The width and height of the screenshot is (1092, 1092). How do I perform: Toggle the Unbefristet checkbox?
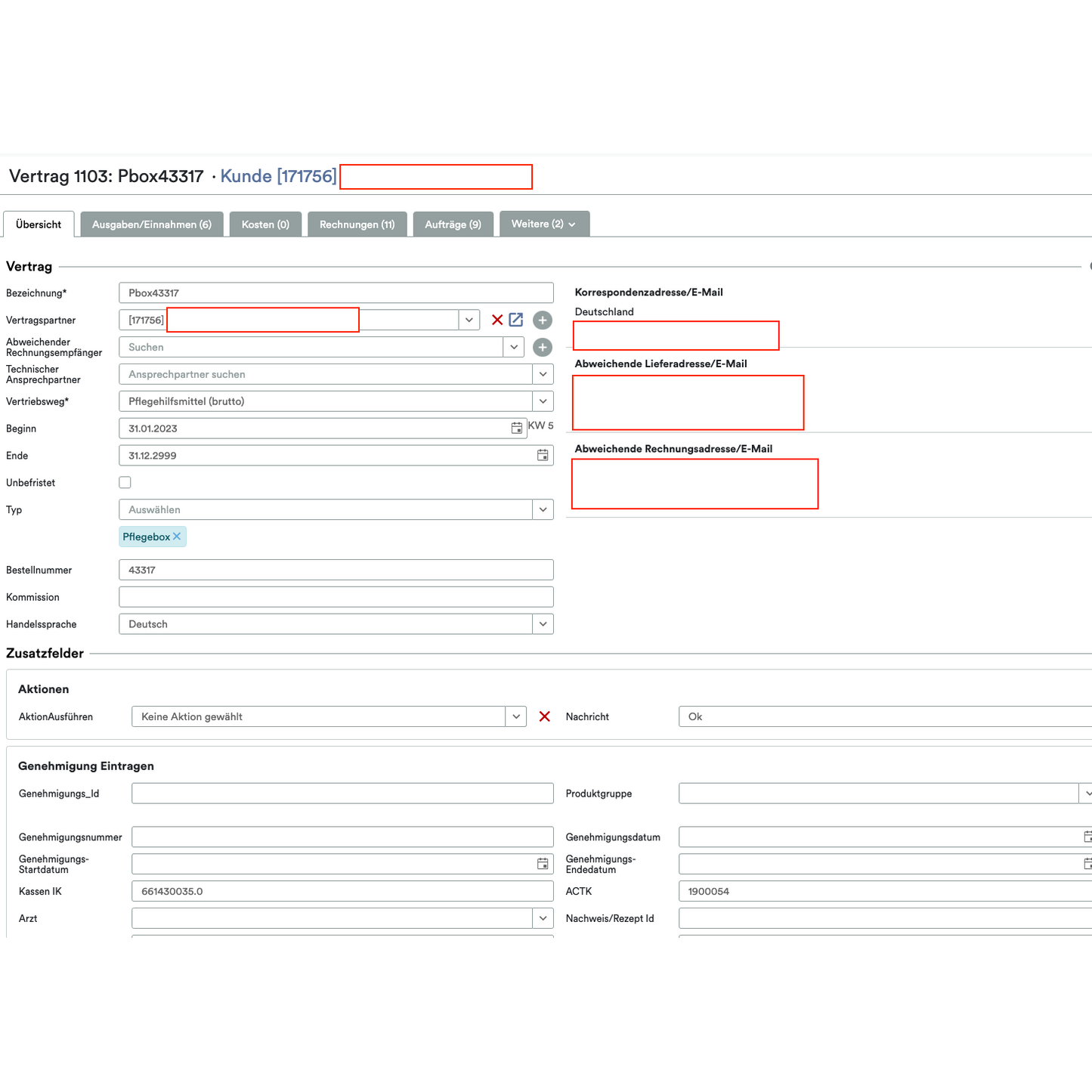(125, 481)
